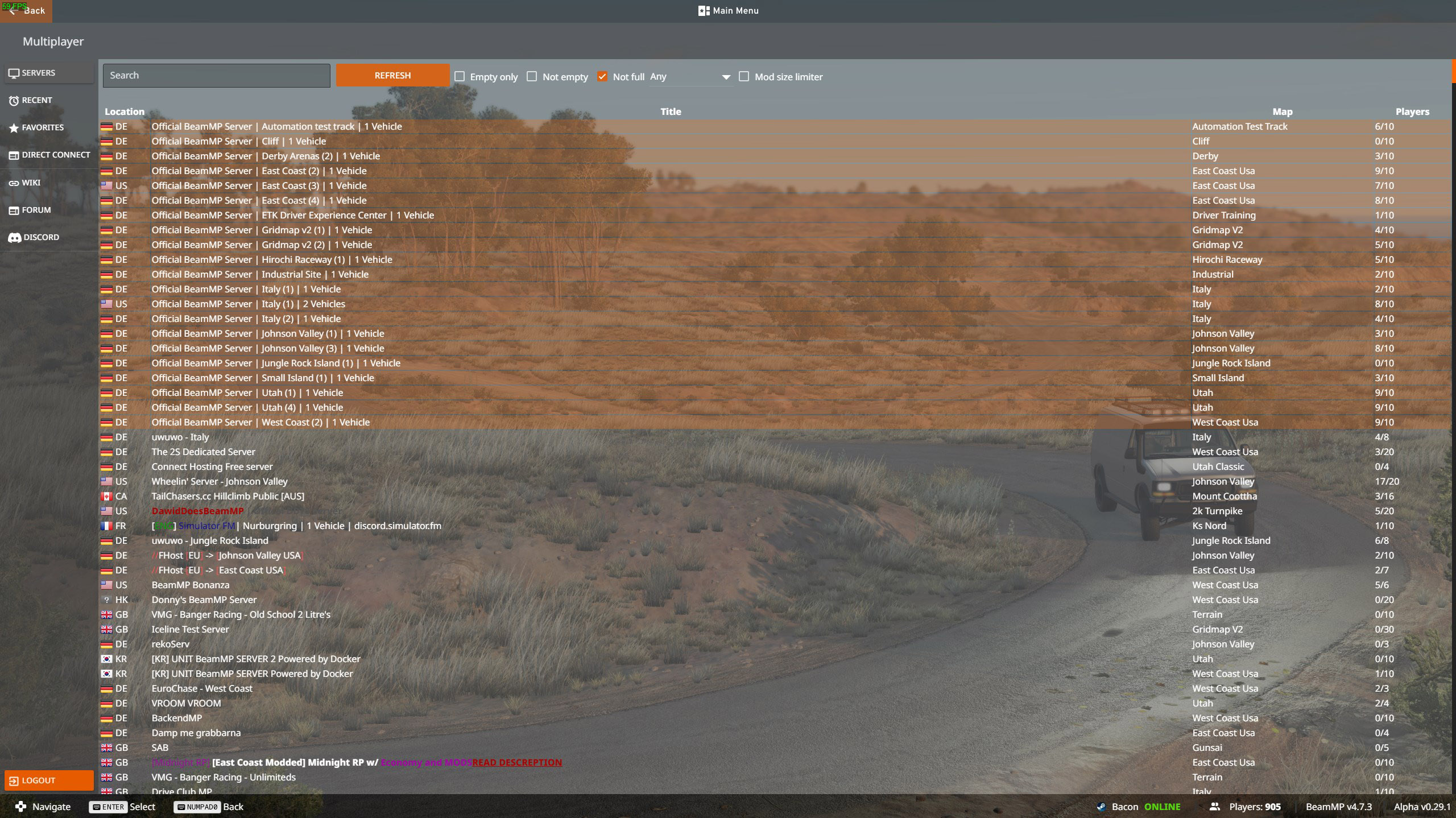1456x818 pixels.
Task: Tick the Mod size limiter checkbox
Action: click(x=744, y=76)
